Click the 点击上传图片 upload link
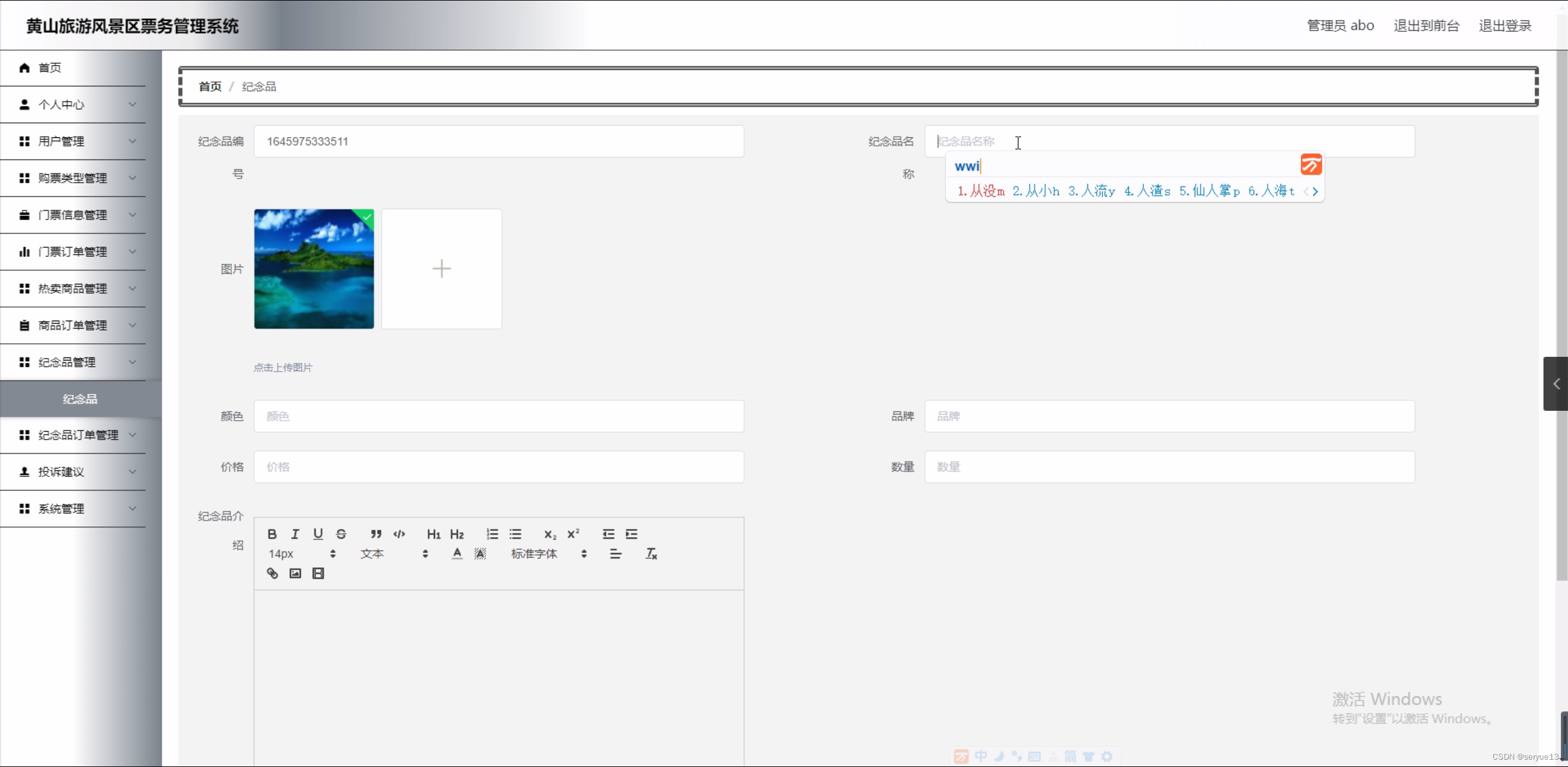The height and width of the screenshot is (767, 1568). [283, 367]
